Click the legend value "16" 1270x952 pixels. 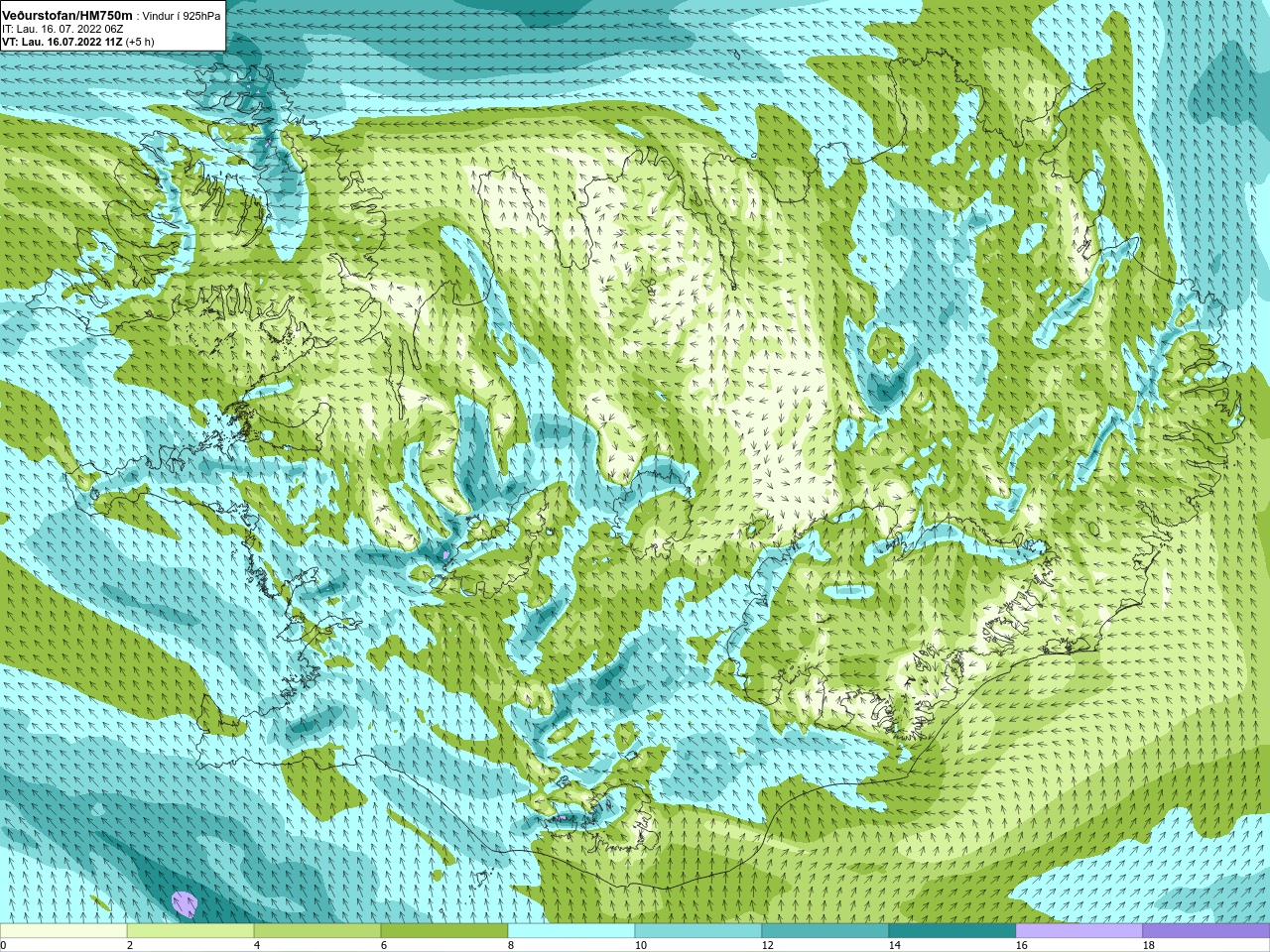coord(1021,945)
